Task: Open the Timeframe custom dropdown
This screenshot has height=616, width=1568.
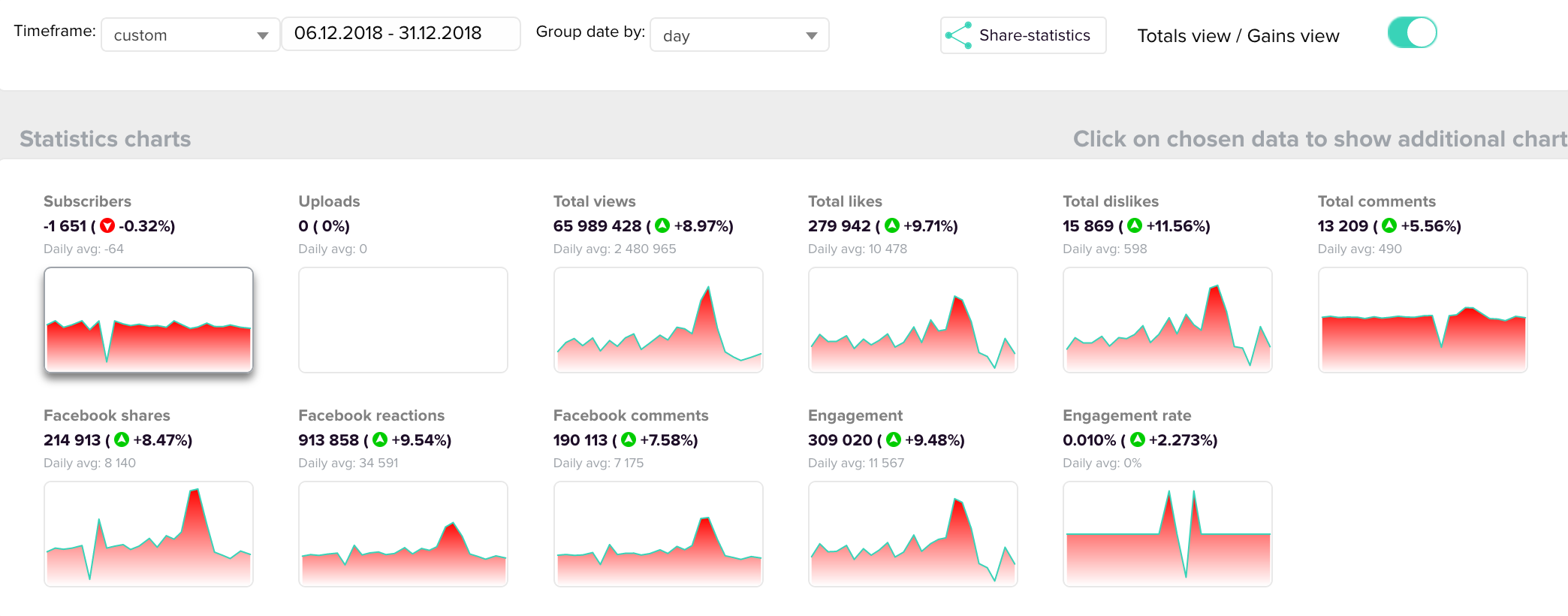Action: (x=191, y=35)
